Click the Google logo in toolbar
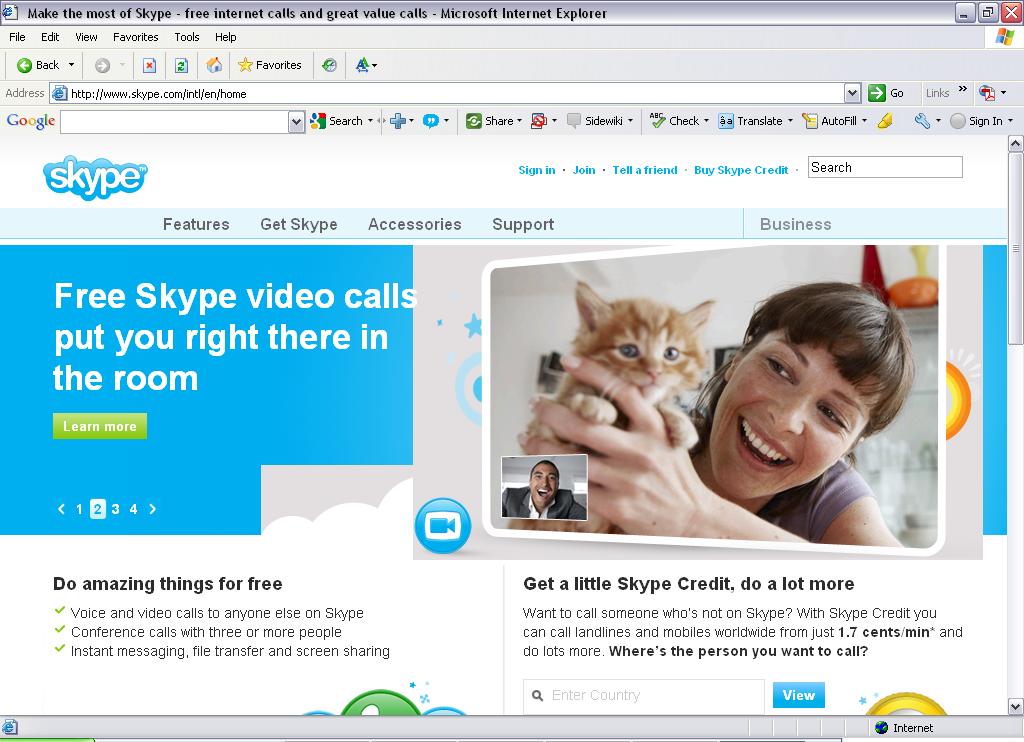The image size is (1024, 742). click(x=31, y=121)
